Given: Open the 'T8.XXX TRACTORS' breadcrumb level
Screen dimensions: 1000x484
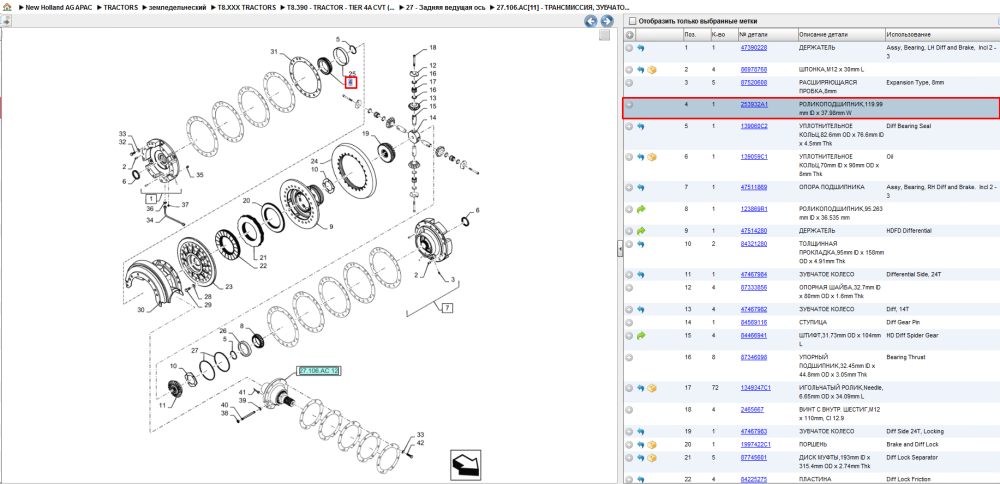Looking at the screenshot, I should 247,7.
